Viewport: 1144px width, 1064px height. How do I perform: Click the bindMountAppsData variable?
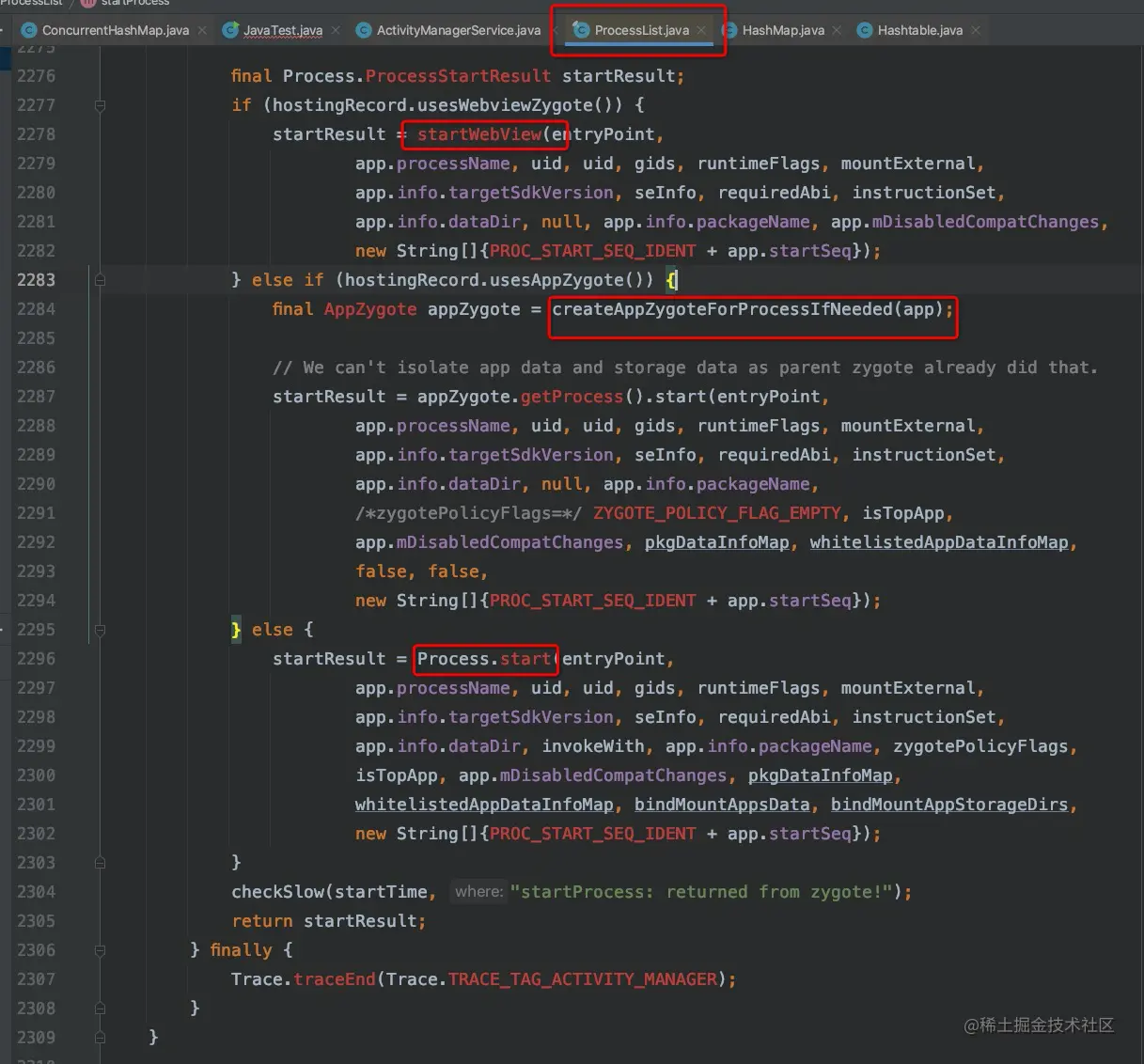point(722,805)
